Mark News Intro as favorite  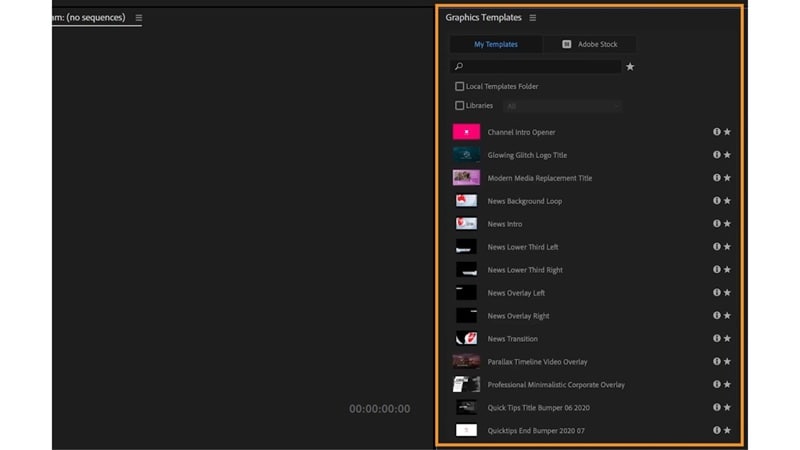[x=727, y=224]
